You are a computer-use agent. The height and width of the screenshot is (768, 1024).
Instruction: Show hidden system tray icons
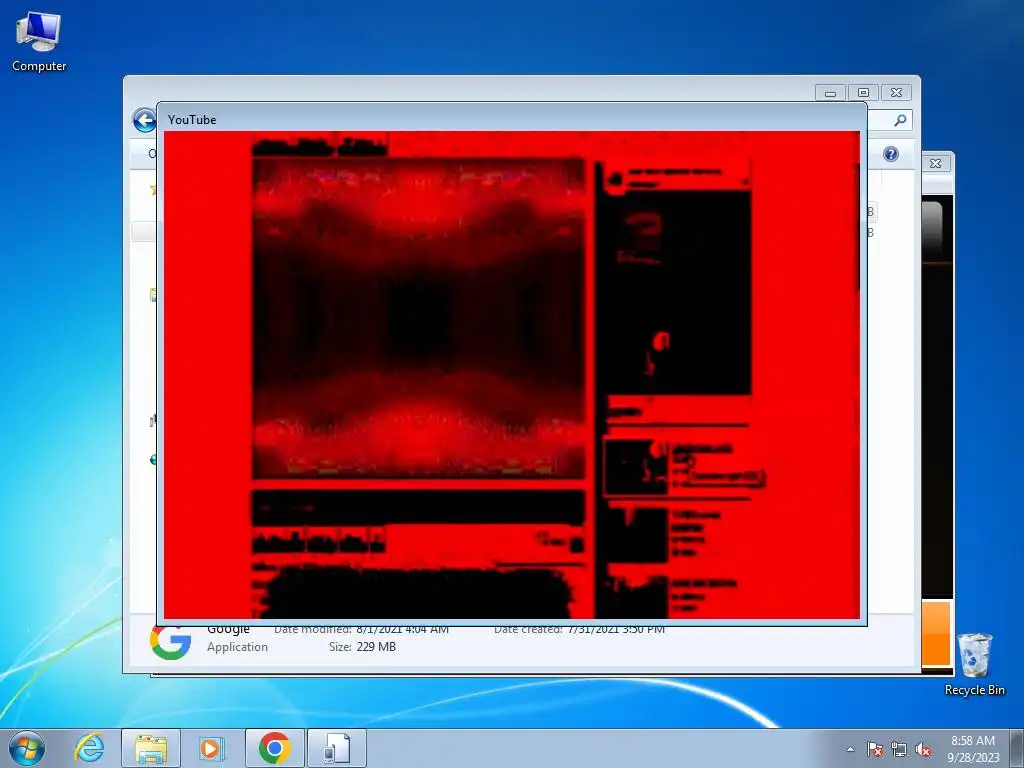[x=850, y=749]
